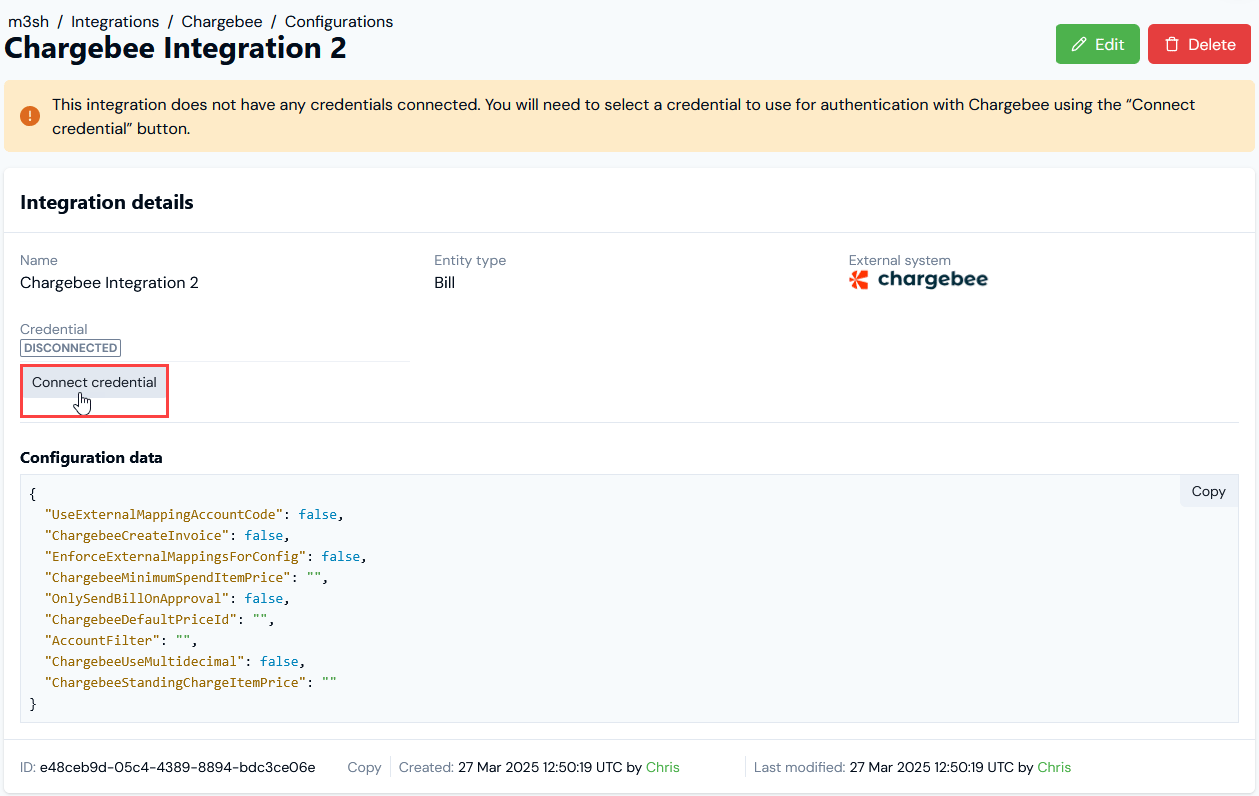Click the Created timestamp "27 Mar 2025 12:50:19 UTC"

pyautogui.click(x=541, y=767)
